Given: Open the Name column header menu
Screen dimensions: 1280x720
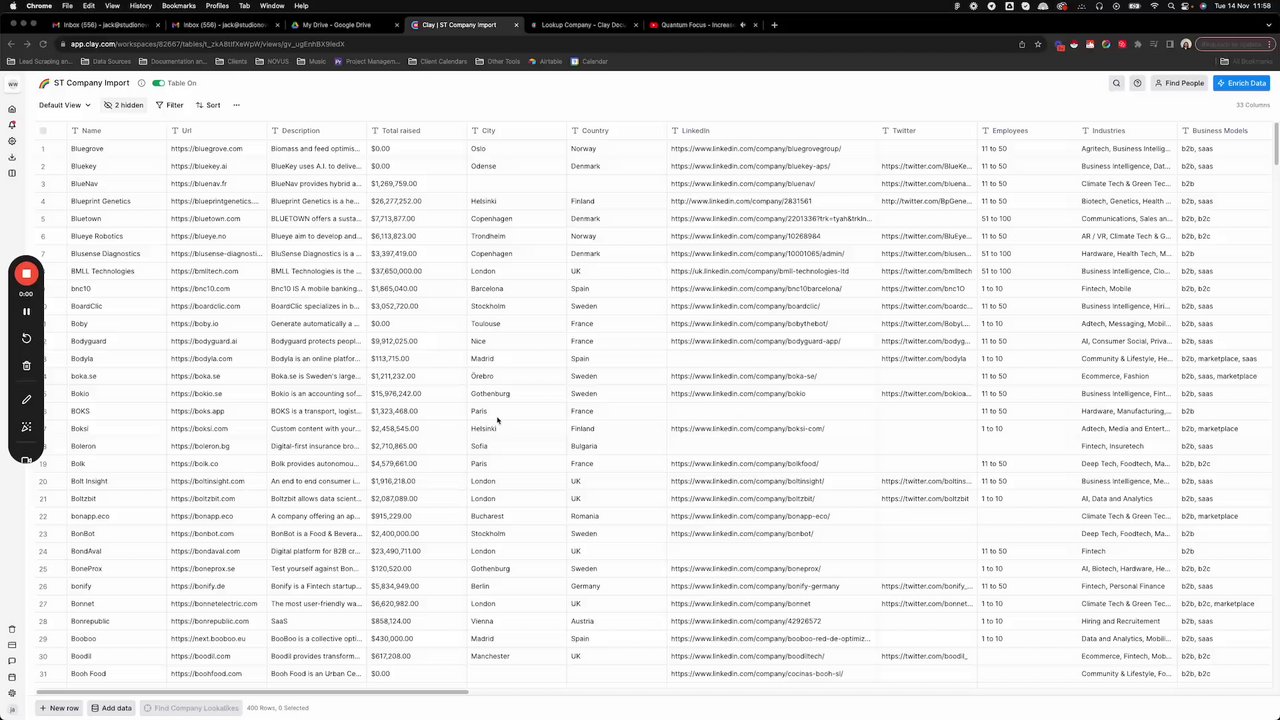Looking at the screenshot, I should coord(117,131).
